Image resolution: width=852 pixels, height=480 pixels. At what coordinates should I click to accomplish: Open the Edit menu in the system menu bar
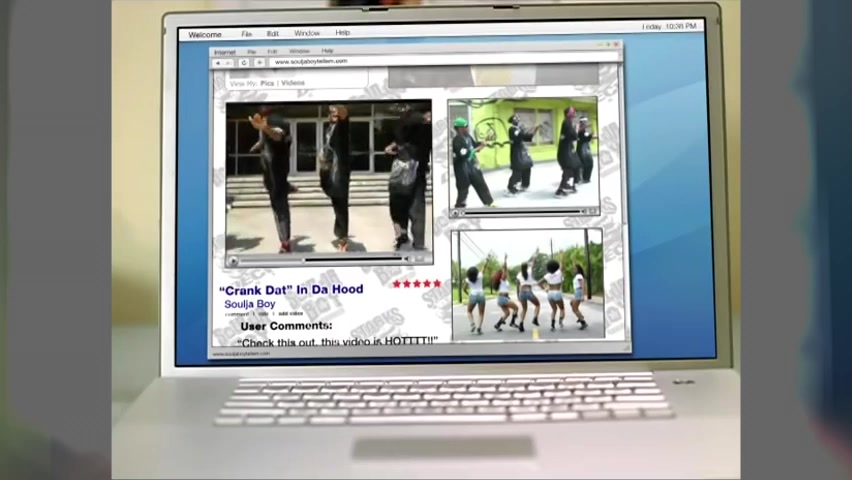[273, 34]
